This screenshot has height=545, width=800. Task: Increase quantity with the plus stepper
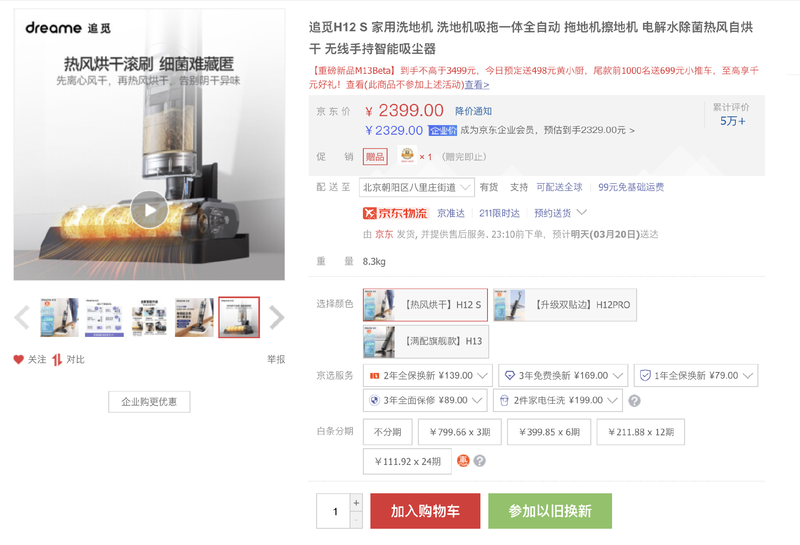(x=356, y=503)
